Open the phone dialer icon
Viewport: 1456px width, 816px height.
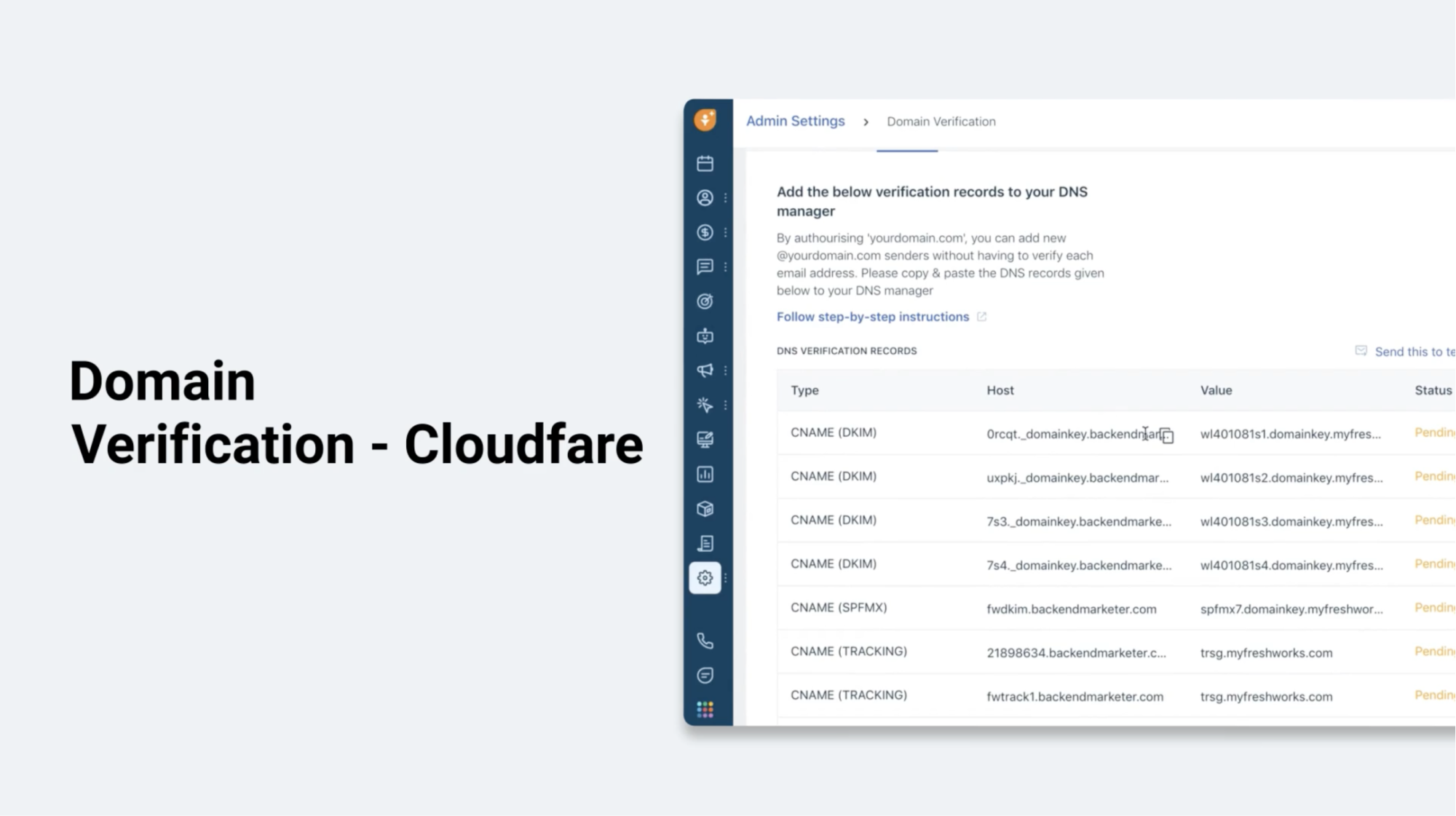(x=705, y=641)
